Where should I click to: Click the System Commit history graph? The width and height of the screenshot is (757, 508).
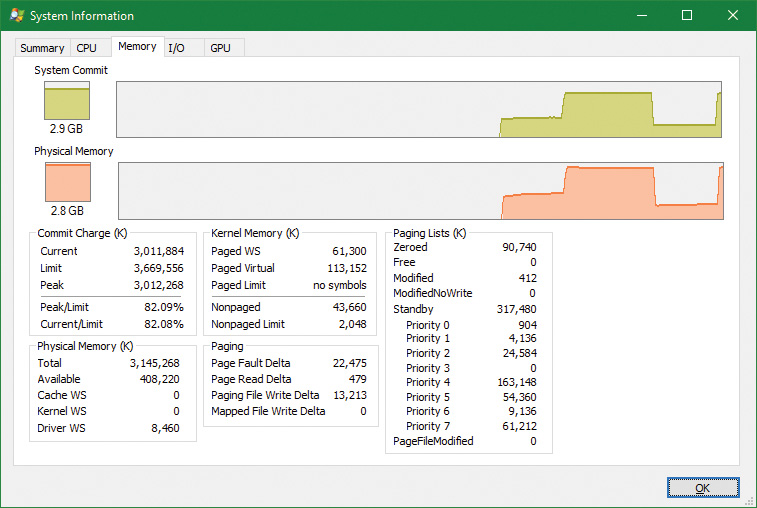pyautogui.click(x=419, y=109)
